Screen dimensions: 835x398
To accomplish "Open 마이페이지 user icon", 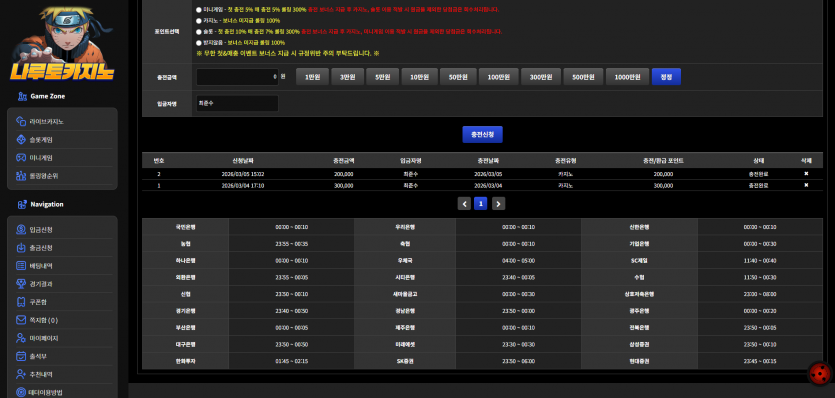I will coord(21,338).
